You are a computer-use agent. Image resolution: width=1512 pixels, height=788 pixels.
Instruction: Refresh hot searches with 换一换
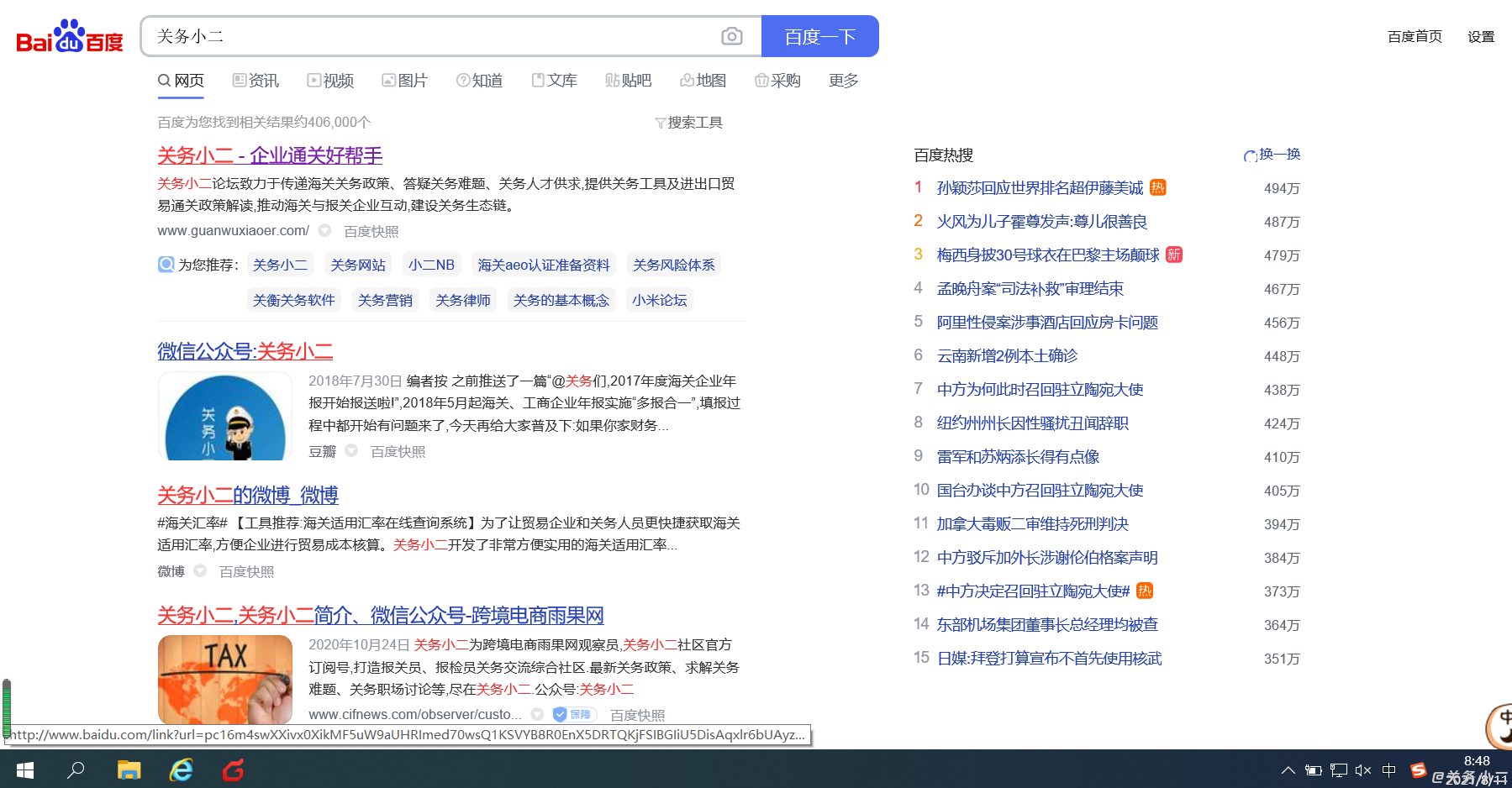coord(1272,155)
